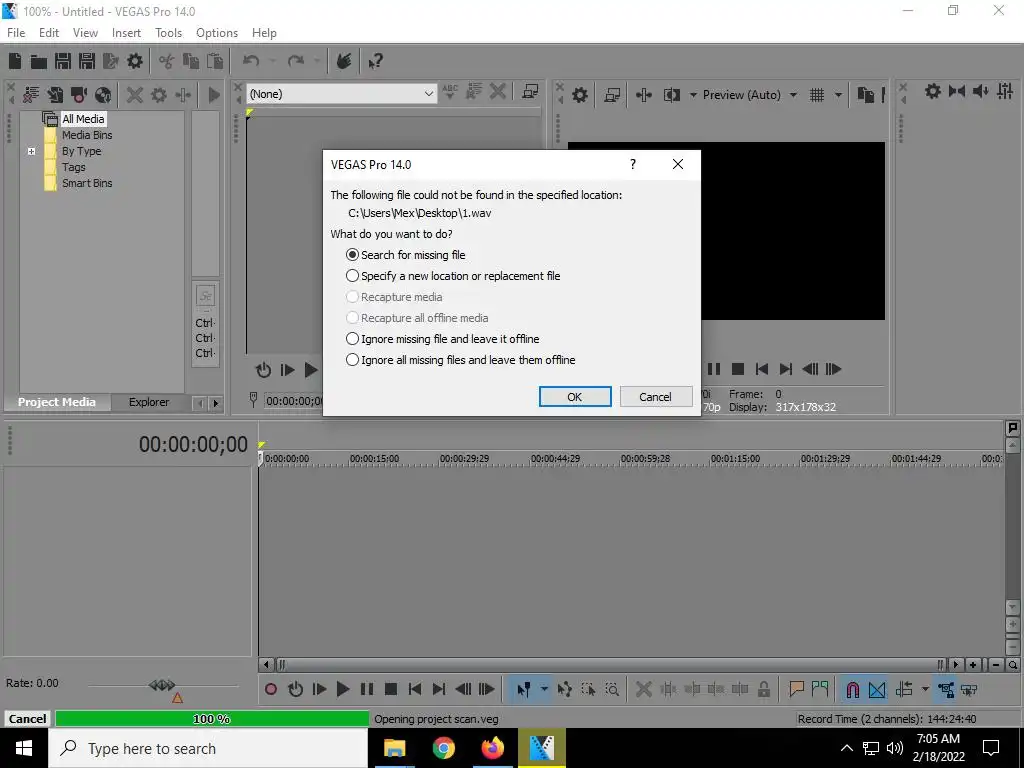
Task: Open the Auto Ripple dropdown arrow
Action: coord(925,689)
